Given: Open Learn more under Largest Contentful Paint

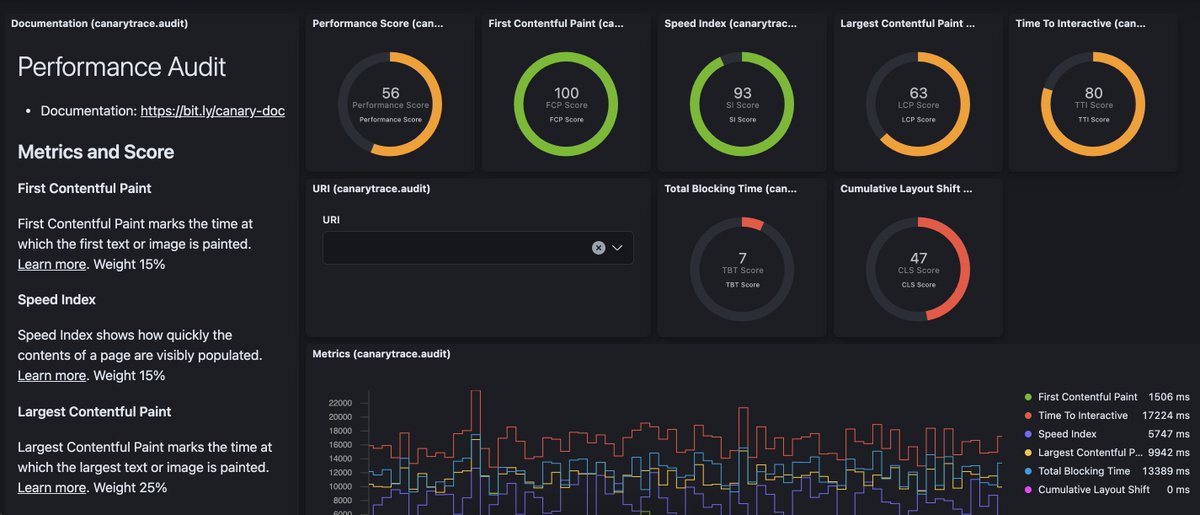Looking at the screenshot, I should point(52,488).
